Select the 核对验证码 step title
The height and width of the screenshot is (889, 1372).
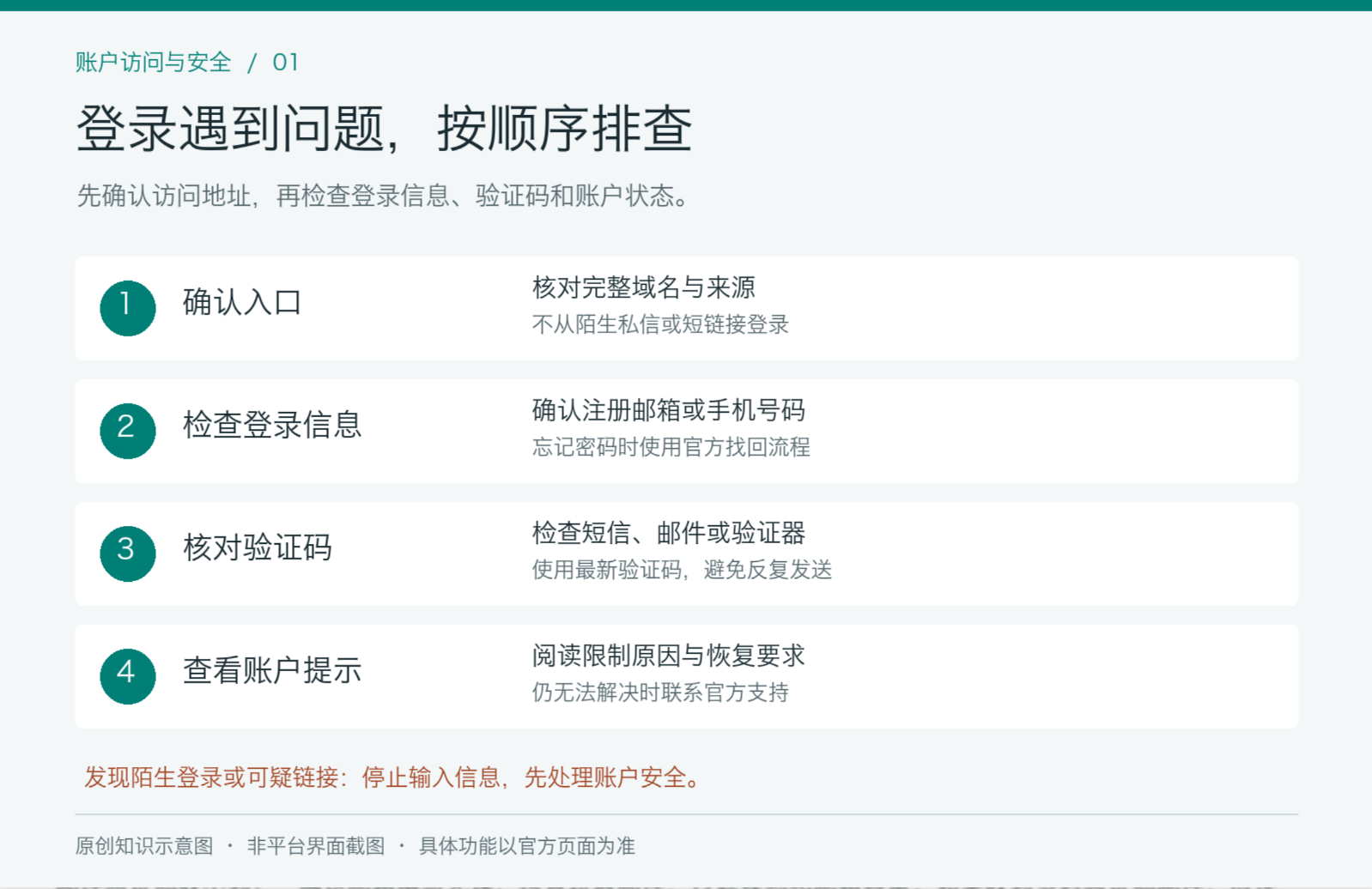tap(258, 548)
